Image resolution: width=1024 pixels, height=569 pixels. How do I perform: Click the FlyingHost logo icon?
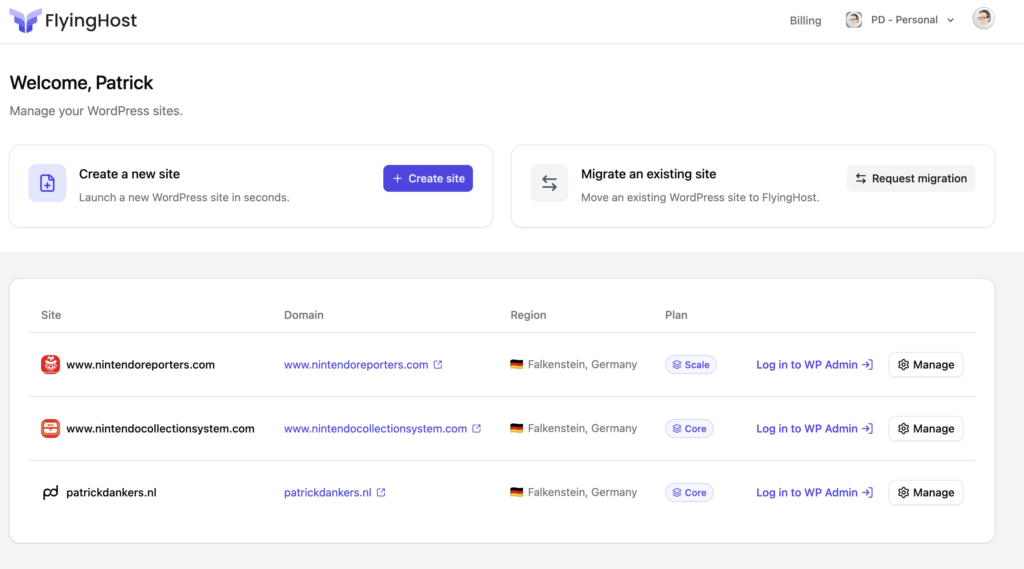(25, 20)
